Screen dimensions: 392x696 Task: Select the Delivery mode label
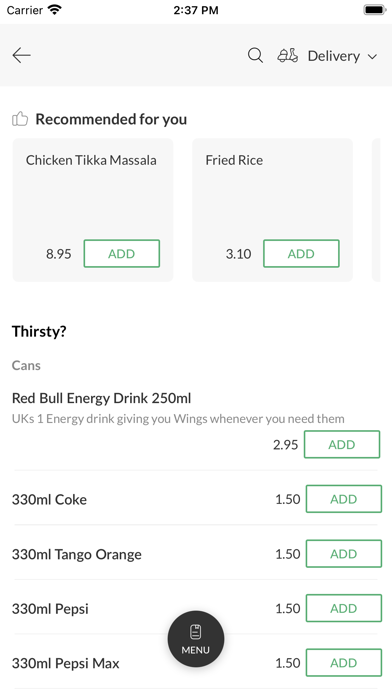pyautogui.click(x=334, y=56)
